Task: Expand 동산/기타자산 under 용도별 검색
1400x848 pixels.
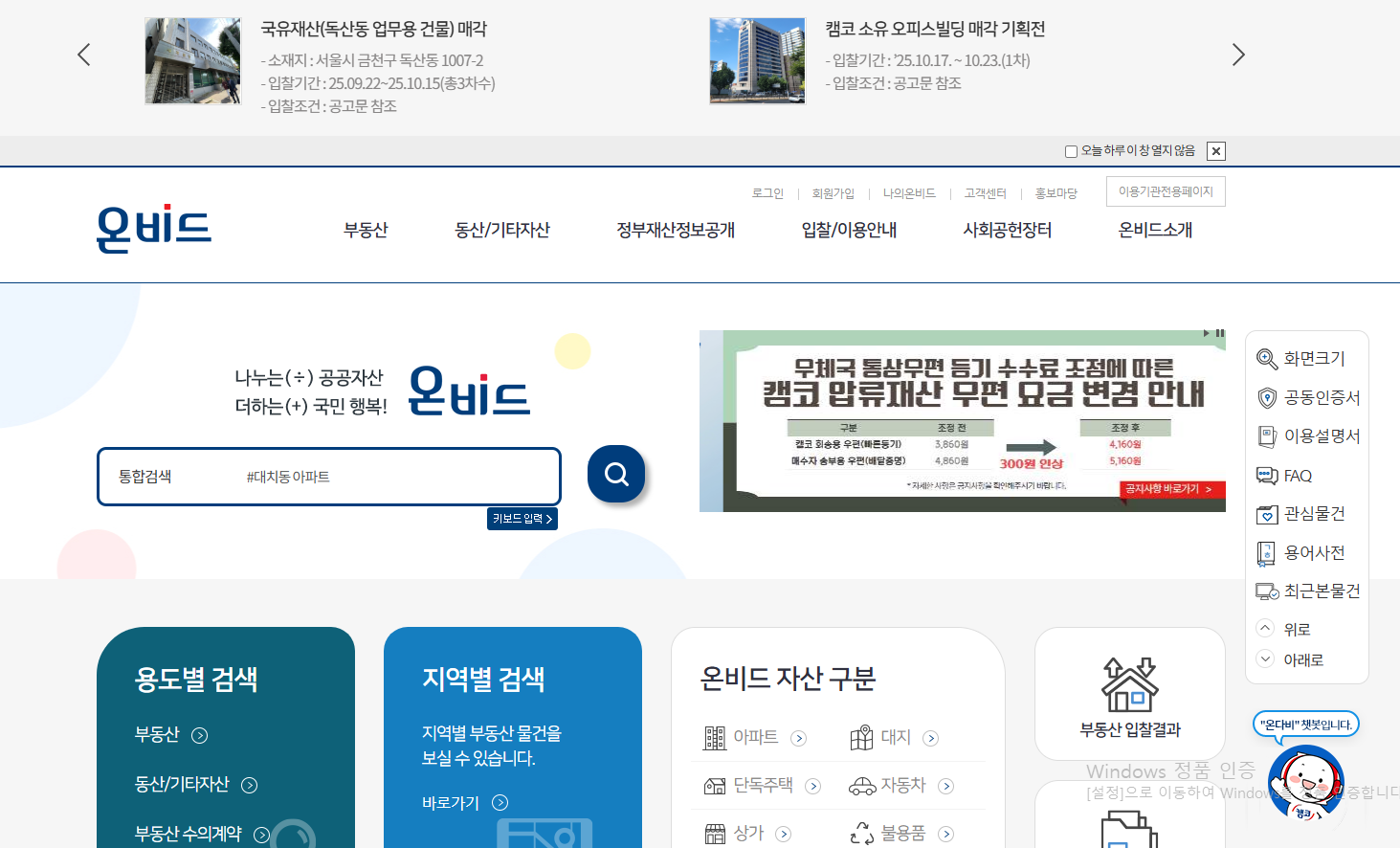Action: click(250, 785)
